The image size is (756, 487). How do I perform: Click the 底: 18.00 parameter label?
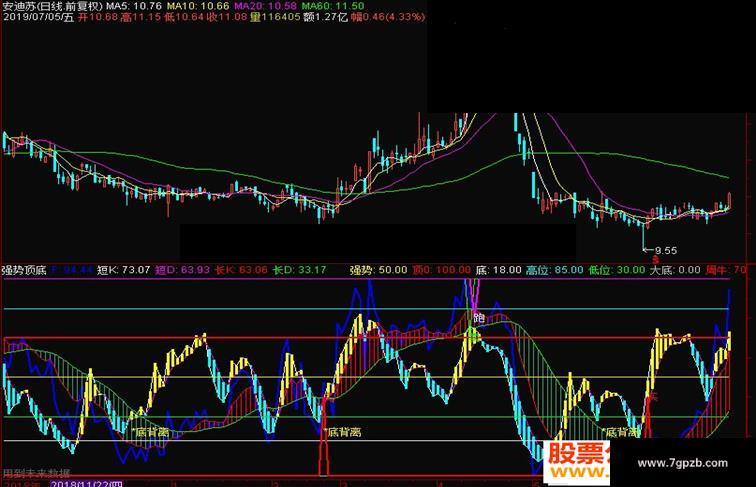coord(499,270)
